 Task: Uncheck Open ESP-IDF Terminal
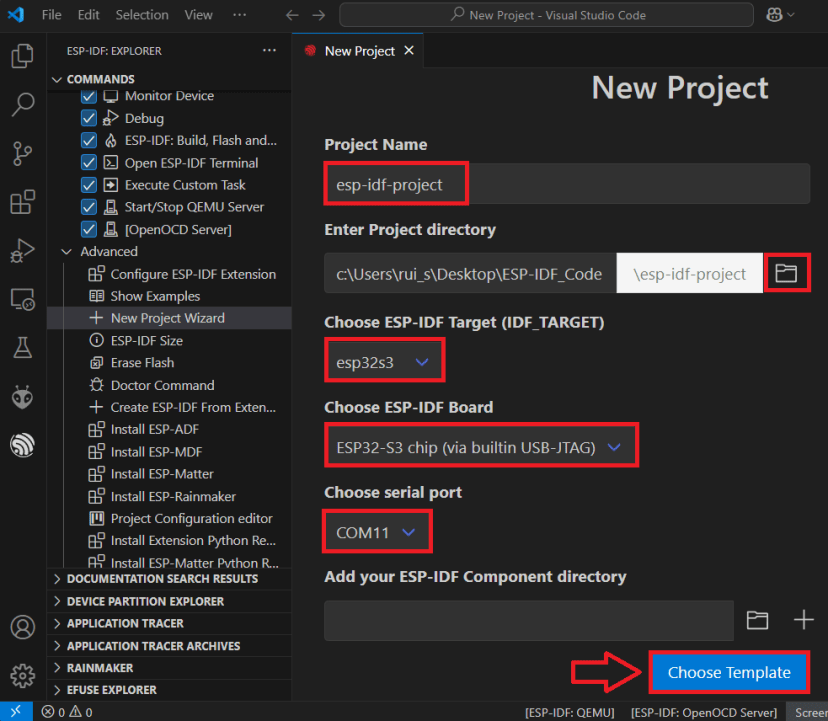(87, 162)
